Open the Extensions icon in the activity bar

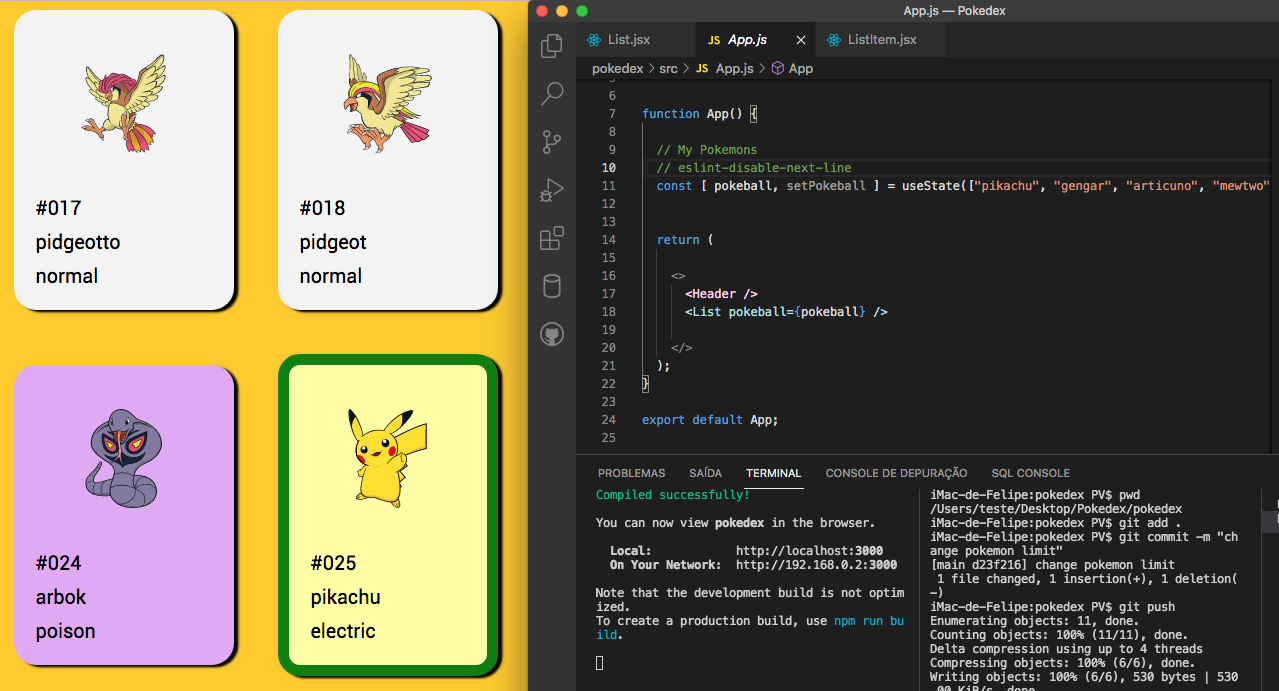[x=551, y=238]
